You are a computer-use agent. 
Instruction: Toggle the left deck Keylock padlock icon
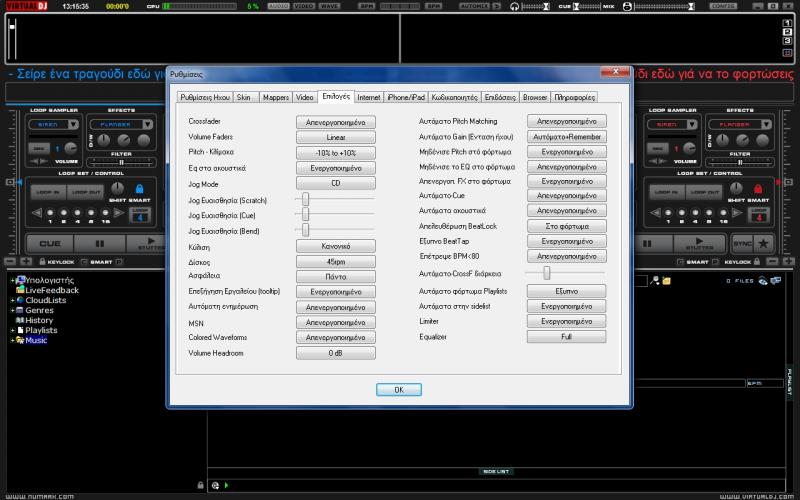click(42, 262)
